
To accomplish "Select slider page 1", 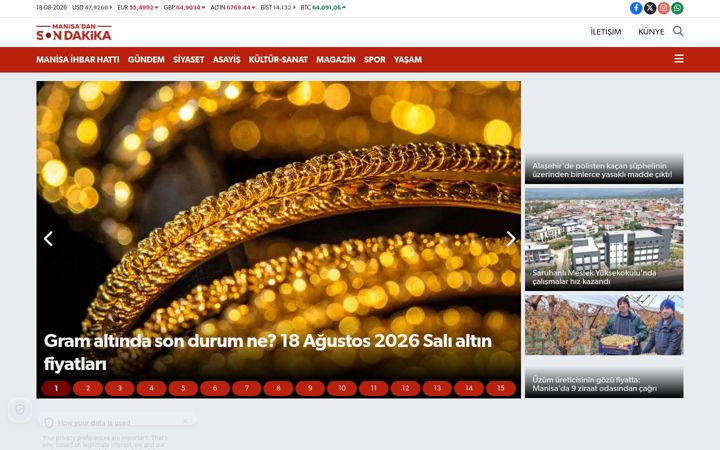I will [56, 388].
